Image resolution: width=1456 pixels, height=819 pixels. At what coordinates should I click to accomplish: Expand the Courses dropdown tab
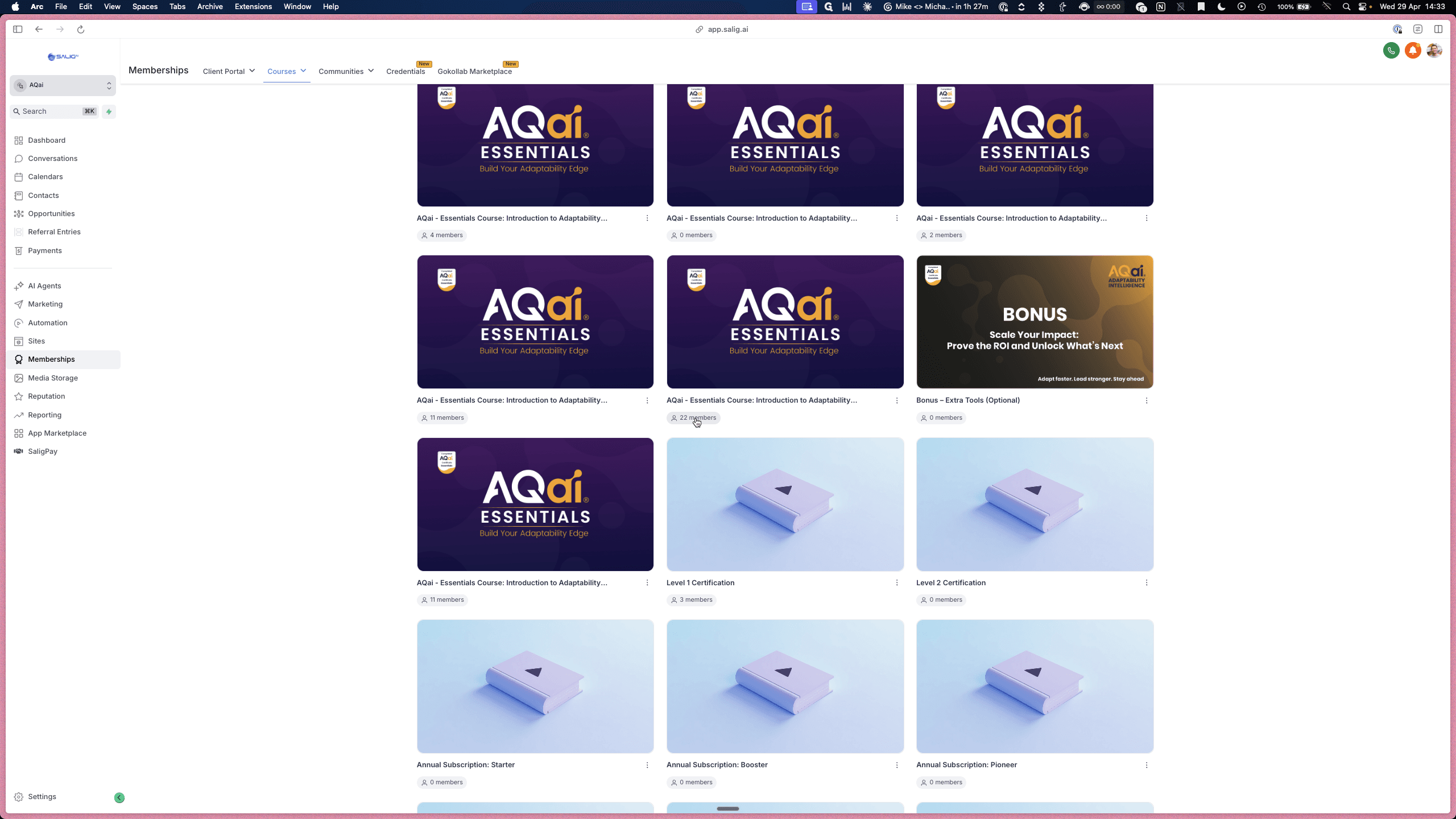pos(287,71)
